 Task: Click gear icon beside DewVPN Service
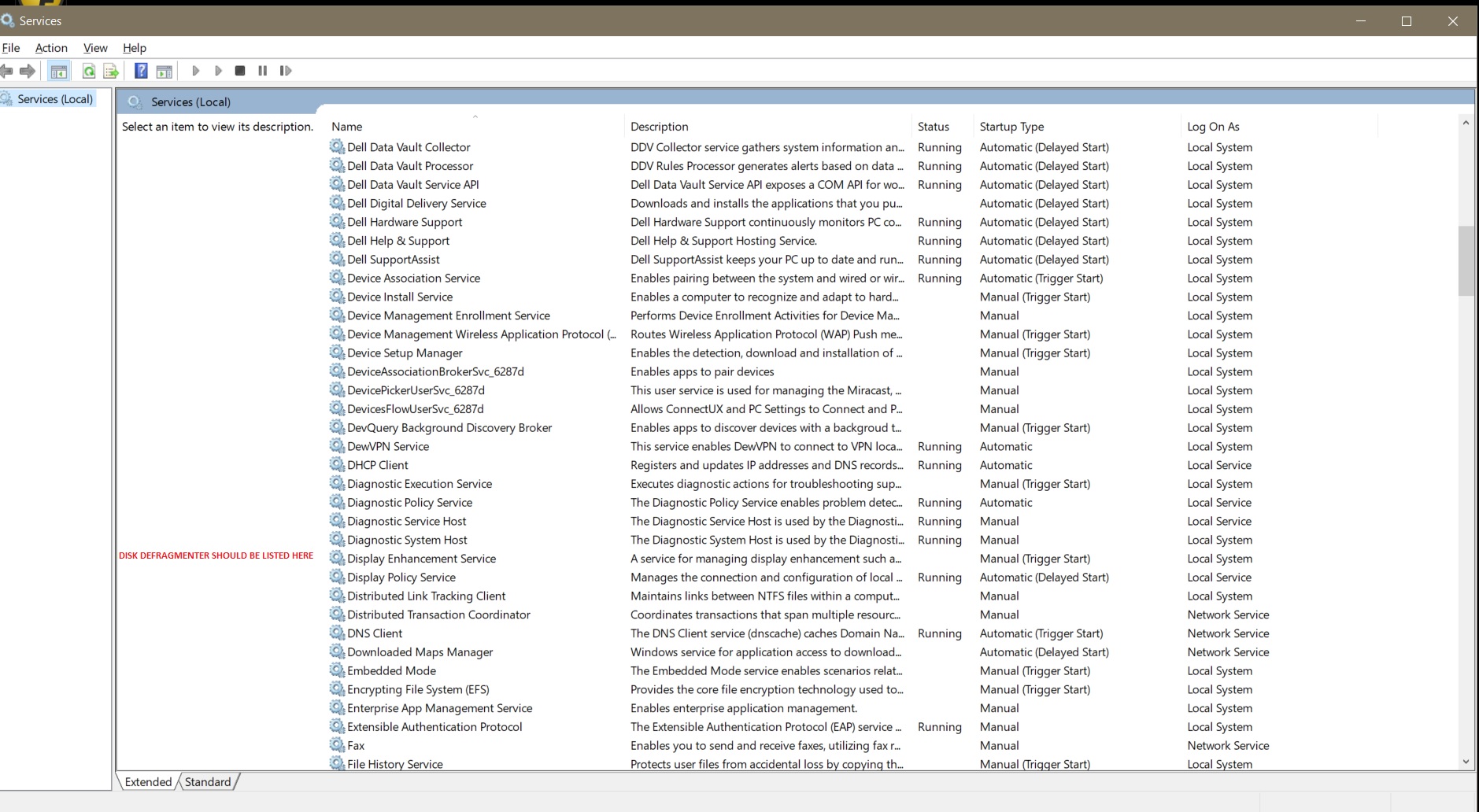(x=337, y=446)
